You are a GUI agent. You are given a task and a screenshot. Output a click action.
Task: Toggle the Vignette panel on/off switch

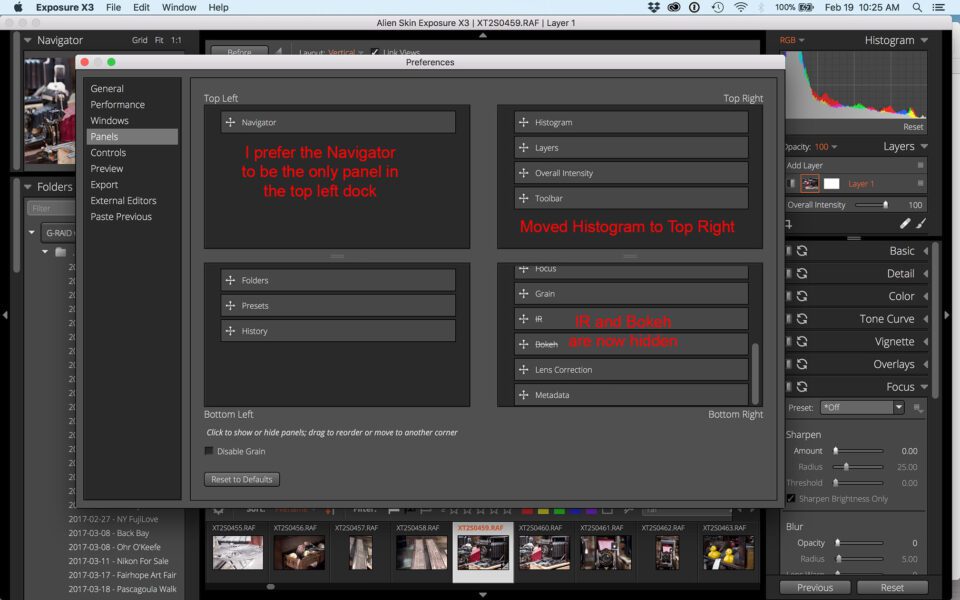(789, 342)
